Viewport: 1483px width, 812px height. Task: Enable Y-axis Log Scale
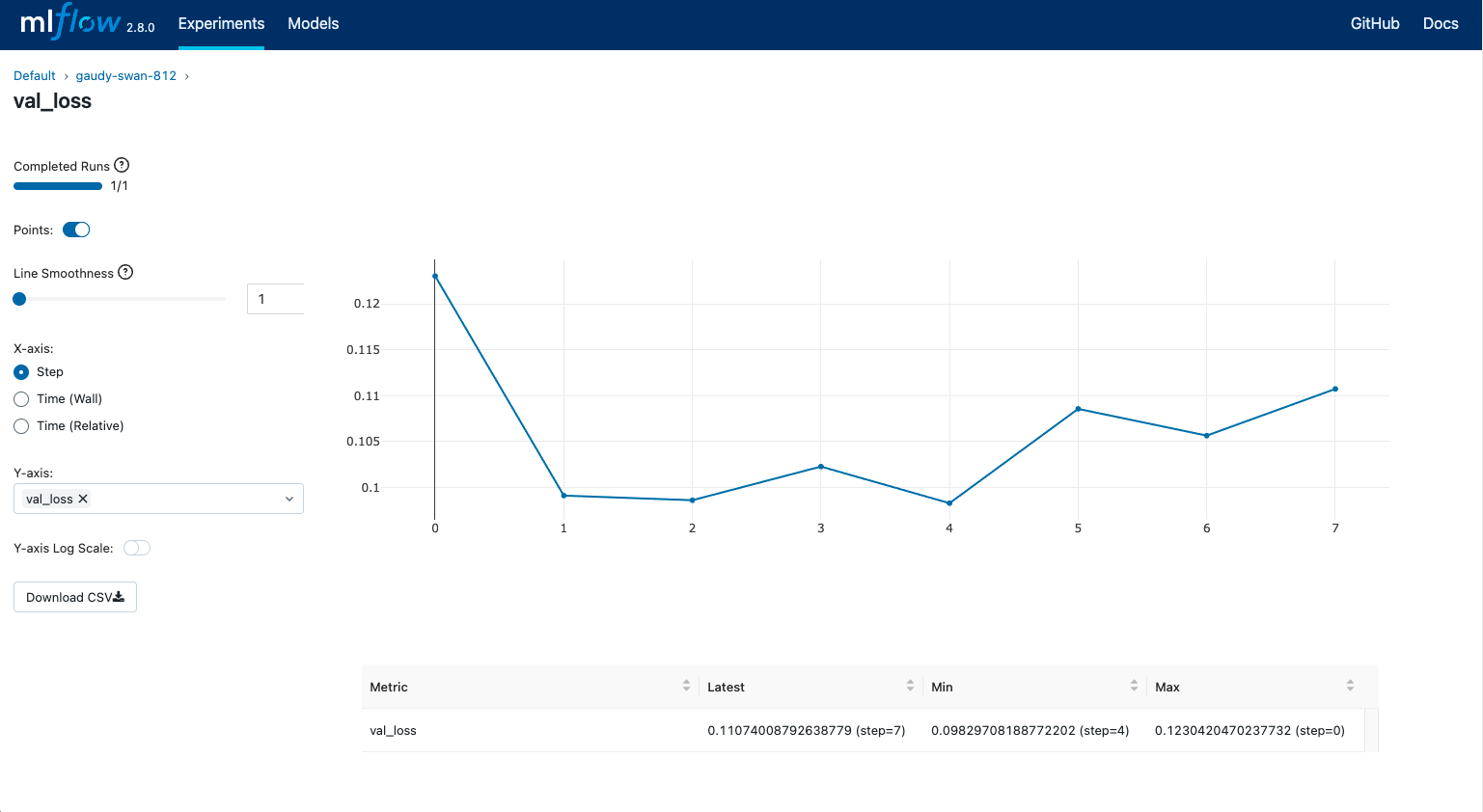click(x=136, y=547)
